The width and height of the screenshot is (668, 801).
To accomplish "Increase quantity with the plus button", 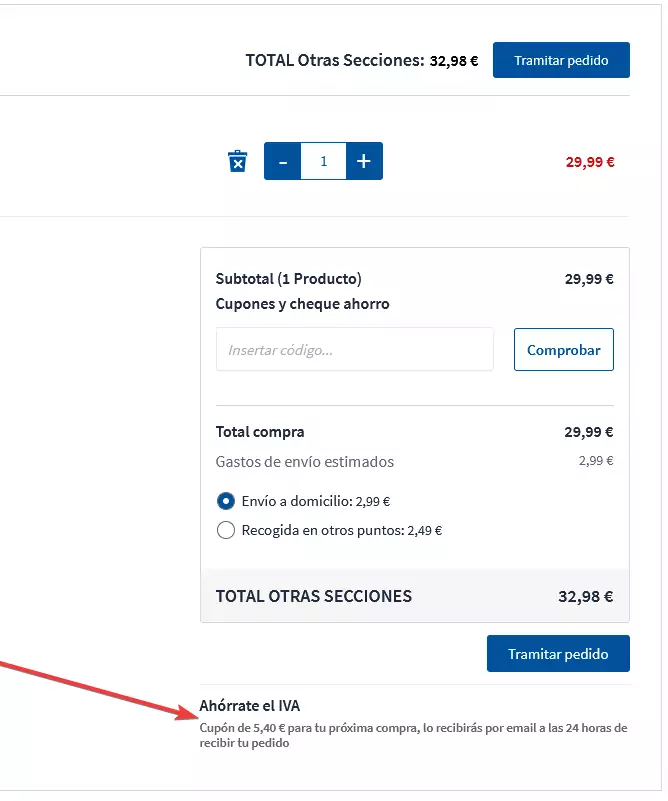I will tap(364, 161).
